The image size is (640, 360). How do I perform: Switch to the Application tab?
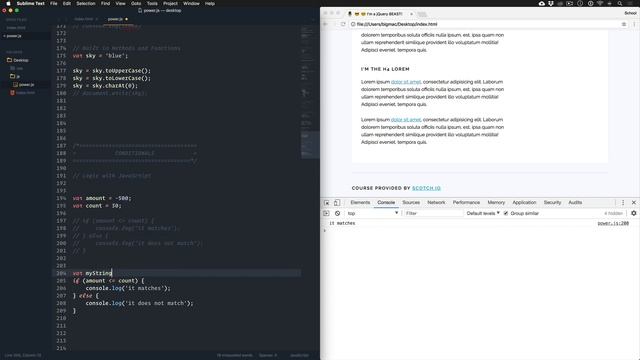pyautogui.click(x=524, y=202)
